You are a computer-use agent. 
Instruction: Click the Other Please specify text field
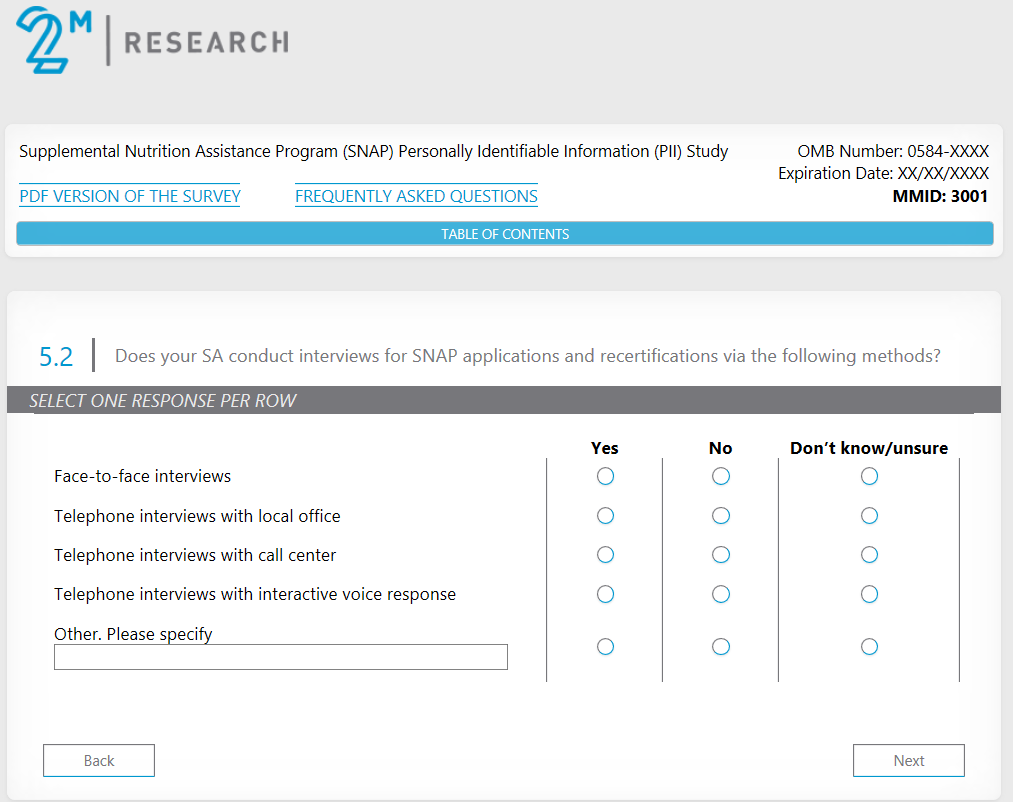(x=280, y=657)
